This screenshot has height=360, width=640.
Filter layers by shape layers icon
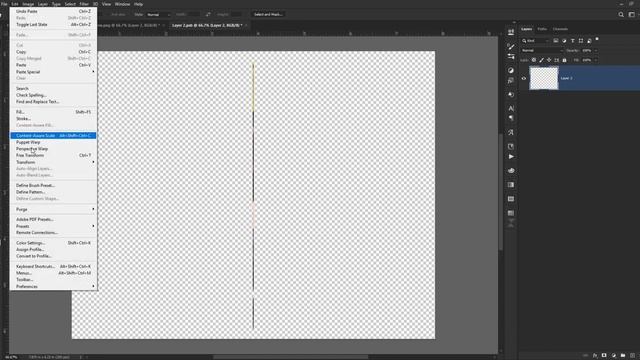[x=581, y=40]
